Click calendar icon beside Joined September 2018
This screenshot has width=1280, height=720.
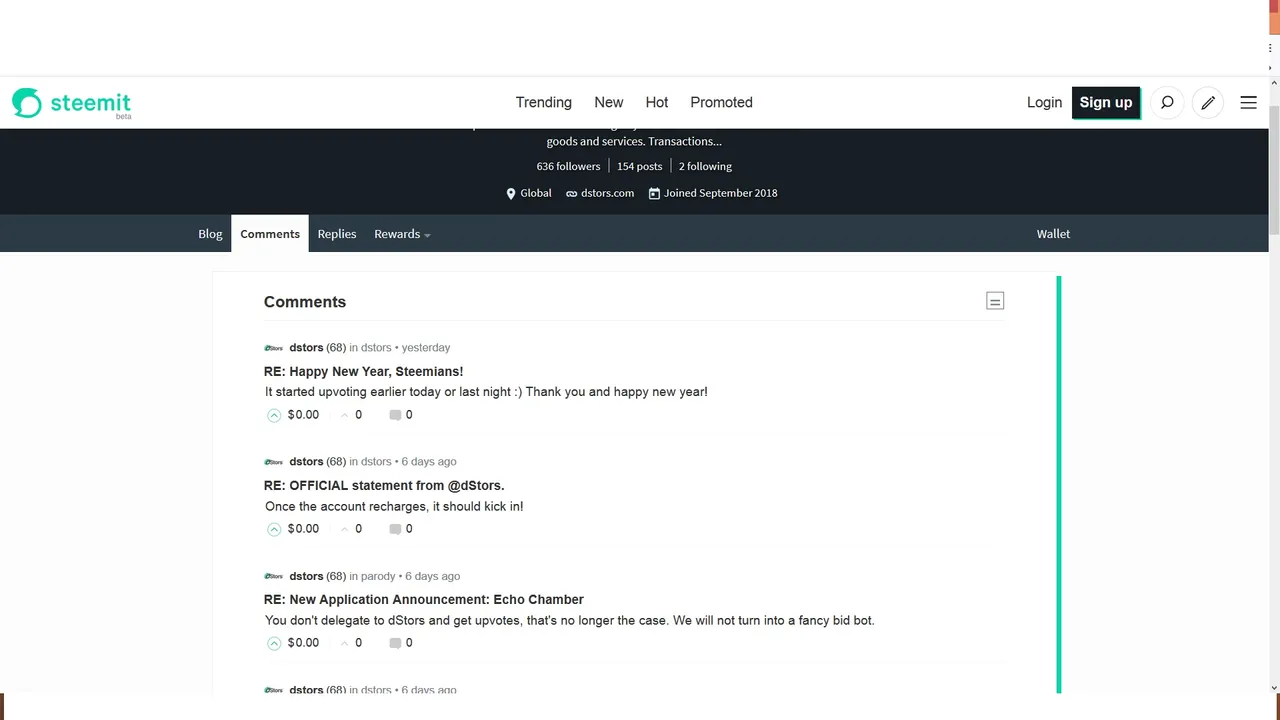pyautogui.click(x=654, y=194)
